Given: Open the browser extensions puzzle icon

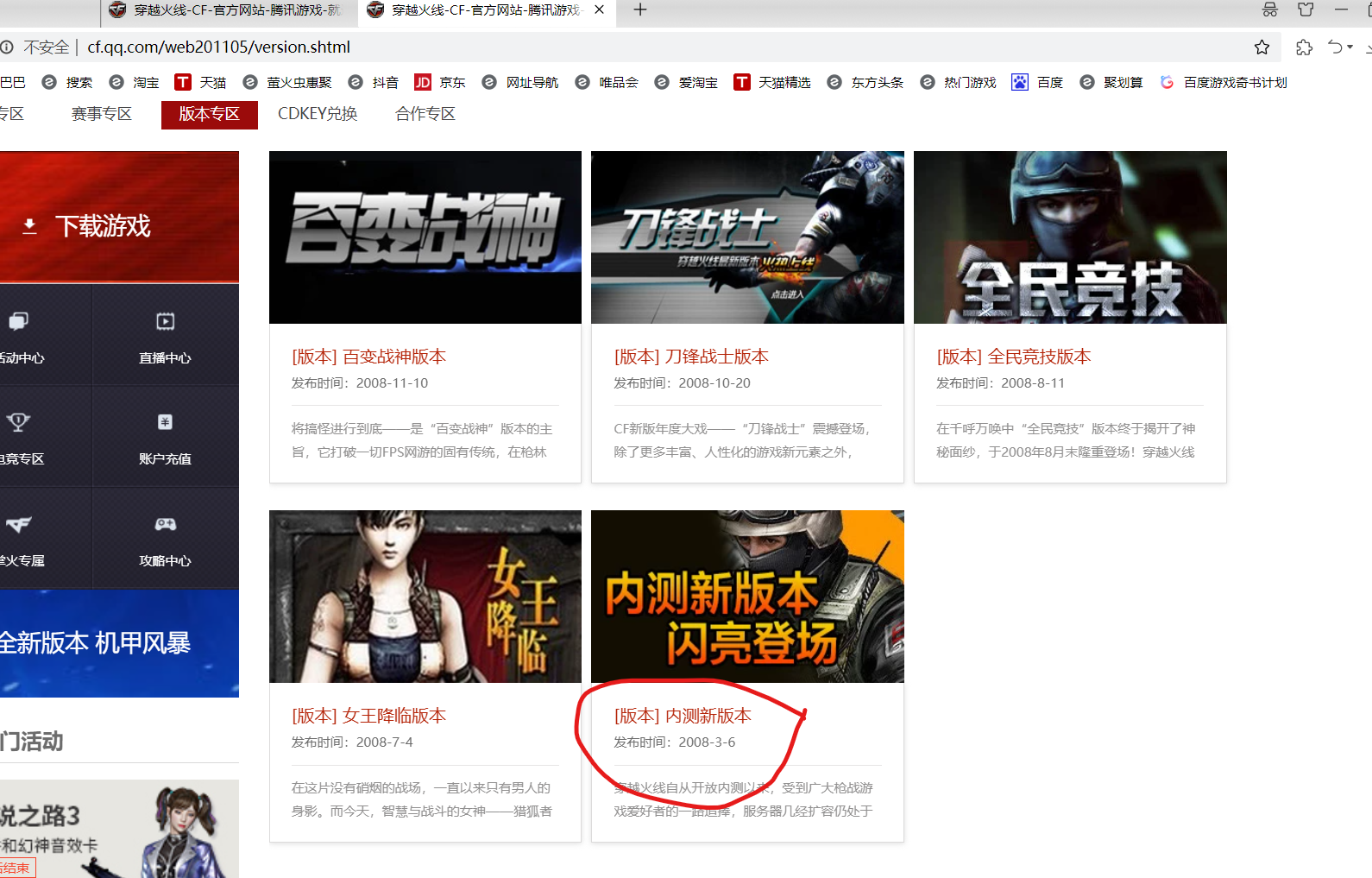Looking at the screenshot, I should 1304,47.
